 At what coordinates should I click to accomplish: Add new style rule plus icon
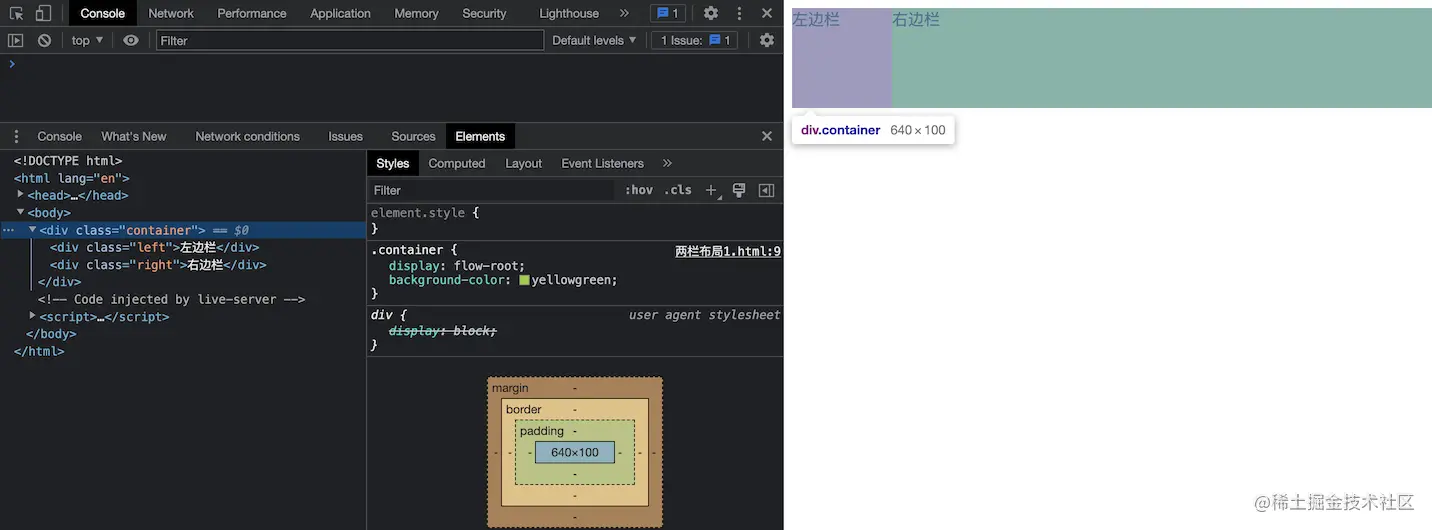click(711, 190)
